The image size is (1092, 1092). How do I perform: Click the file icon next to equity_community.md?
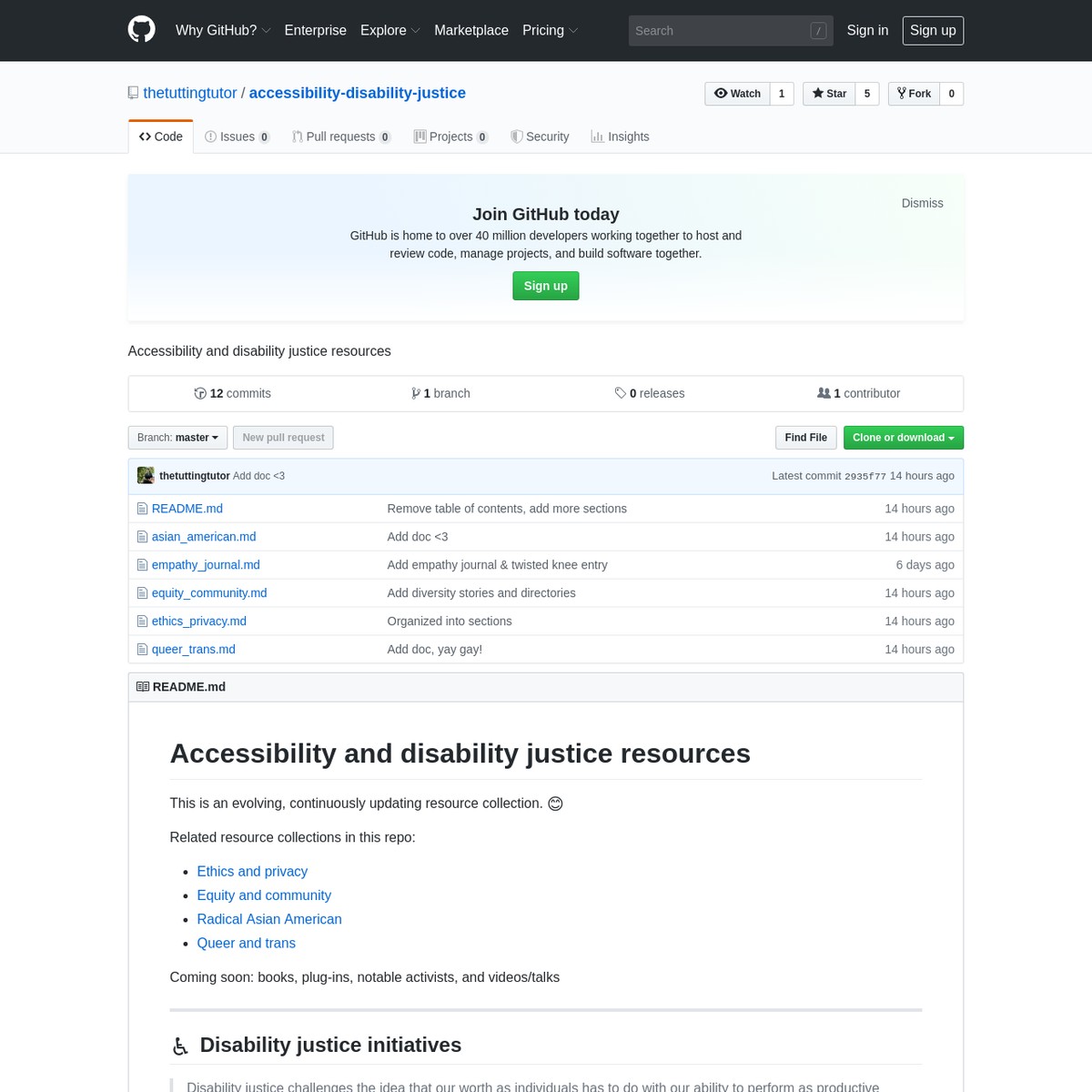coord(142,593)
